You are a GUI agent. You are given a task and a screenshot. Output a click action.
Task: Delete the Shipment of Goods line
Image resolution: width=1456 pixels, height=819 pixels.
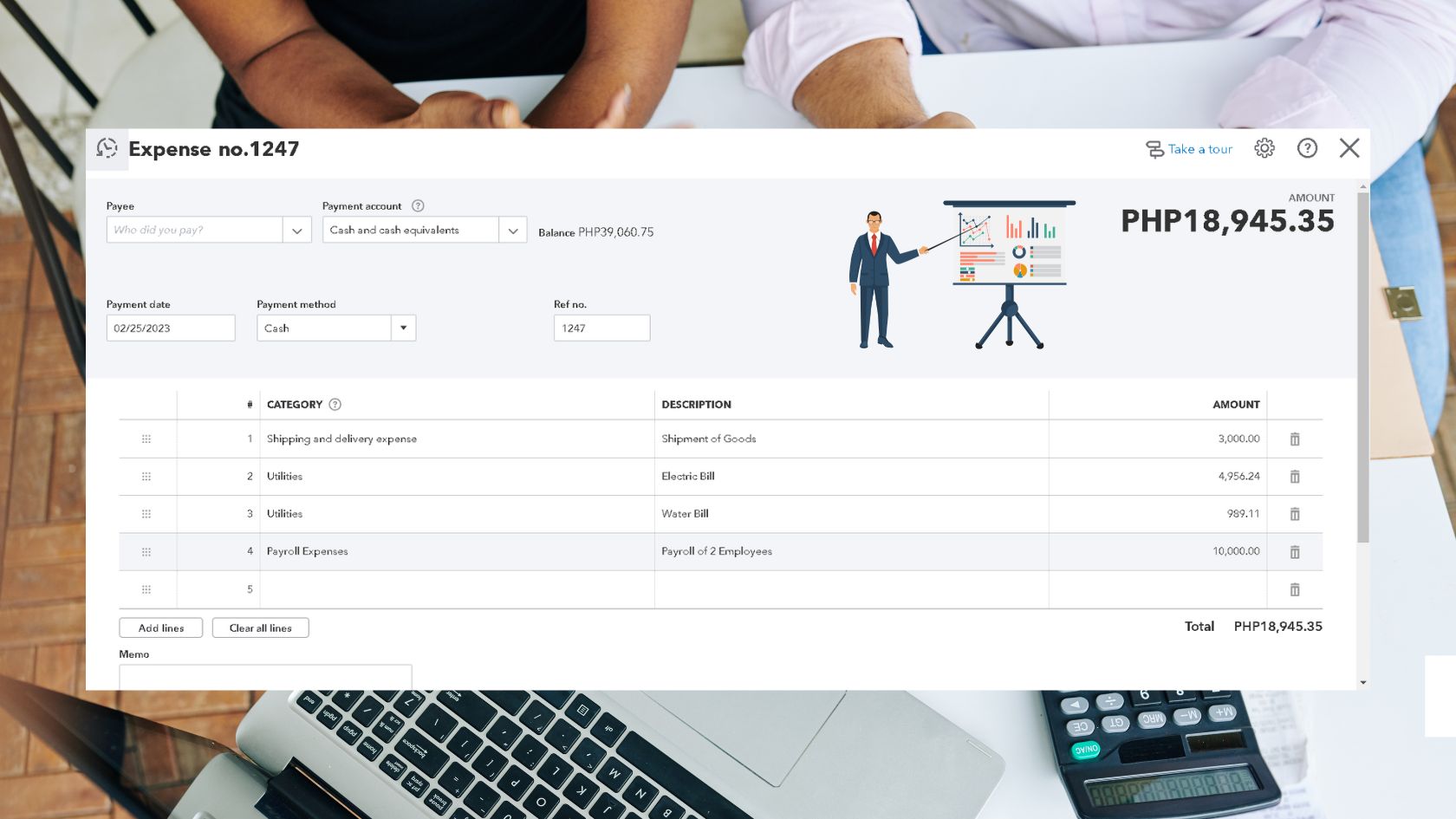pyautogui.click(x=1295, y=439)
